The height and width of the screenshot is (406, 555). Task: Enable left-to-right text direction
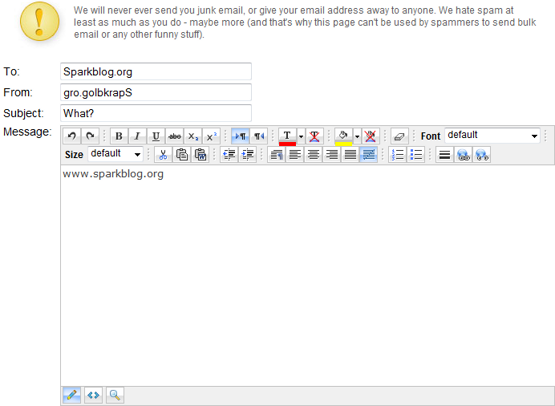point(240,136)
